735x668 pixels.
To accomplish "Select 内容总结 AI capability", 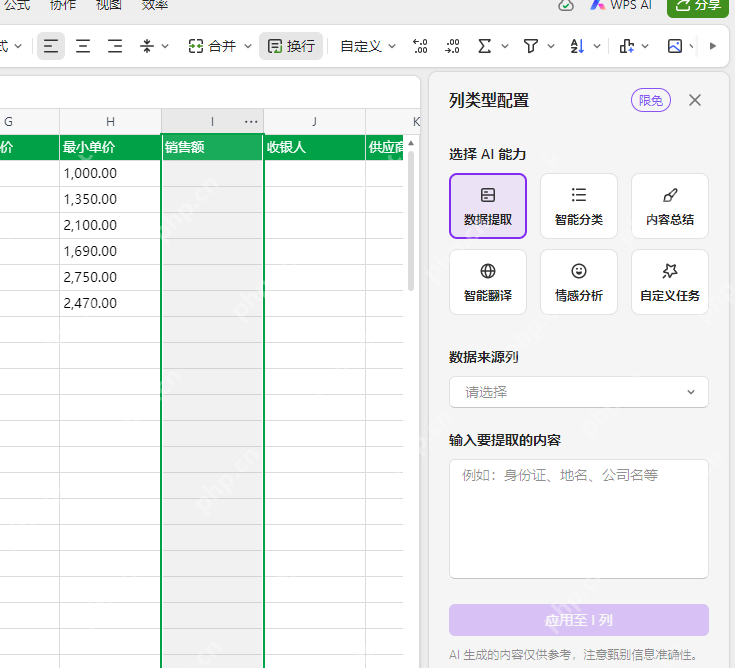I will [x=669, y=206].
